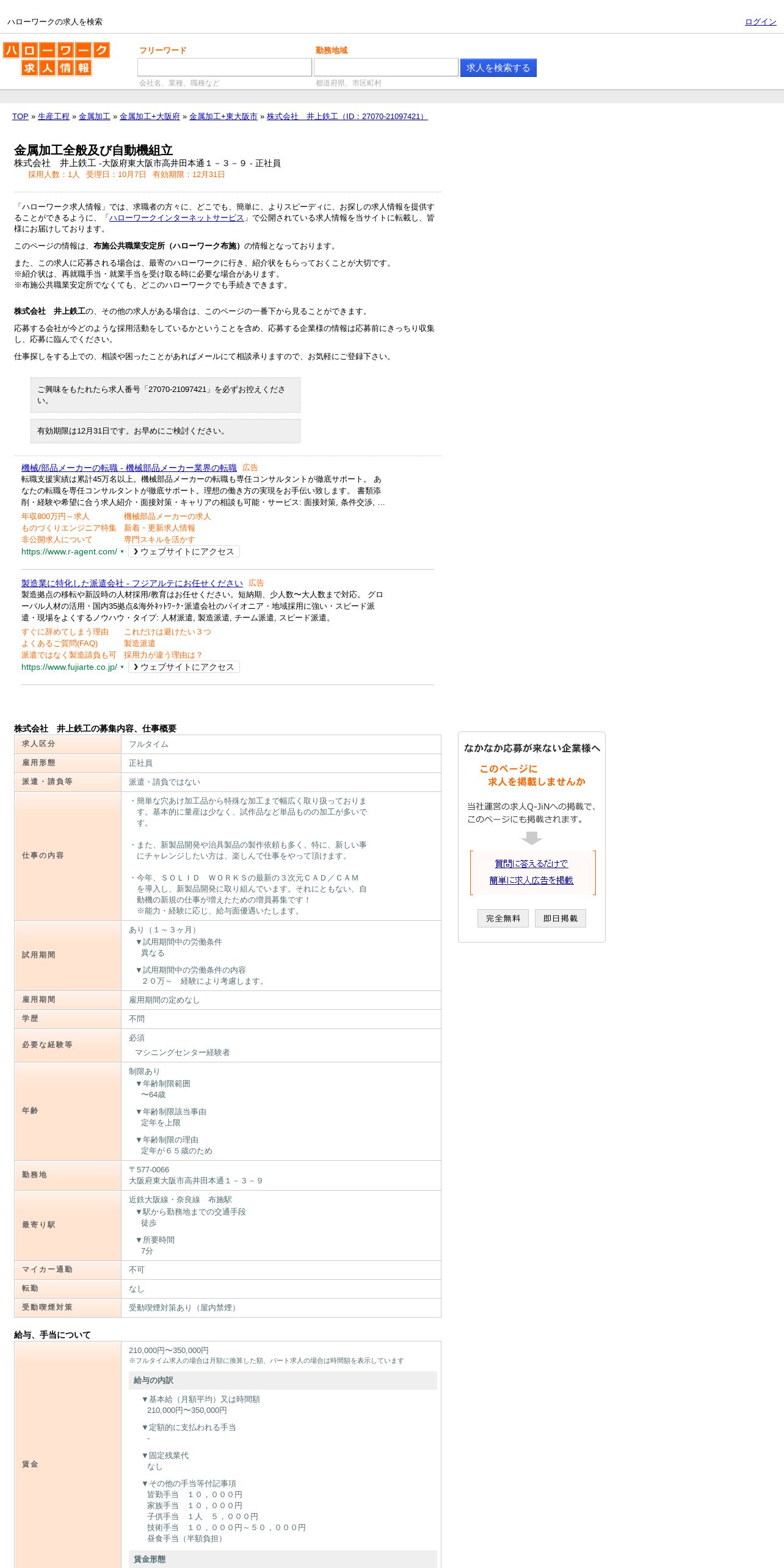Viewport: 784px width, 1568px height.
Task: Click the フルタイム value in 求人区分 row
Action: 148,744
